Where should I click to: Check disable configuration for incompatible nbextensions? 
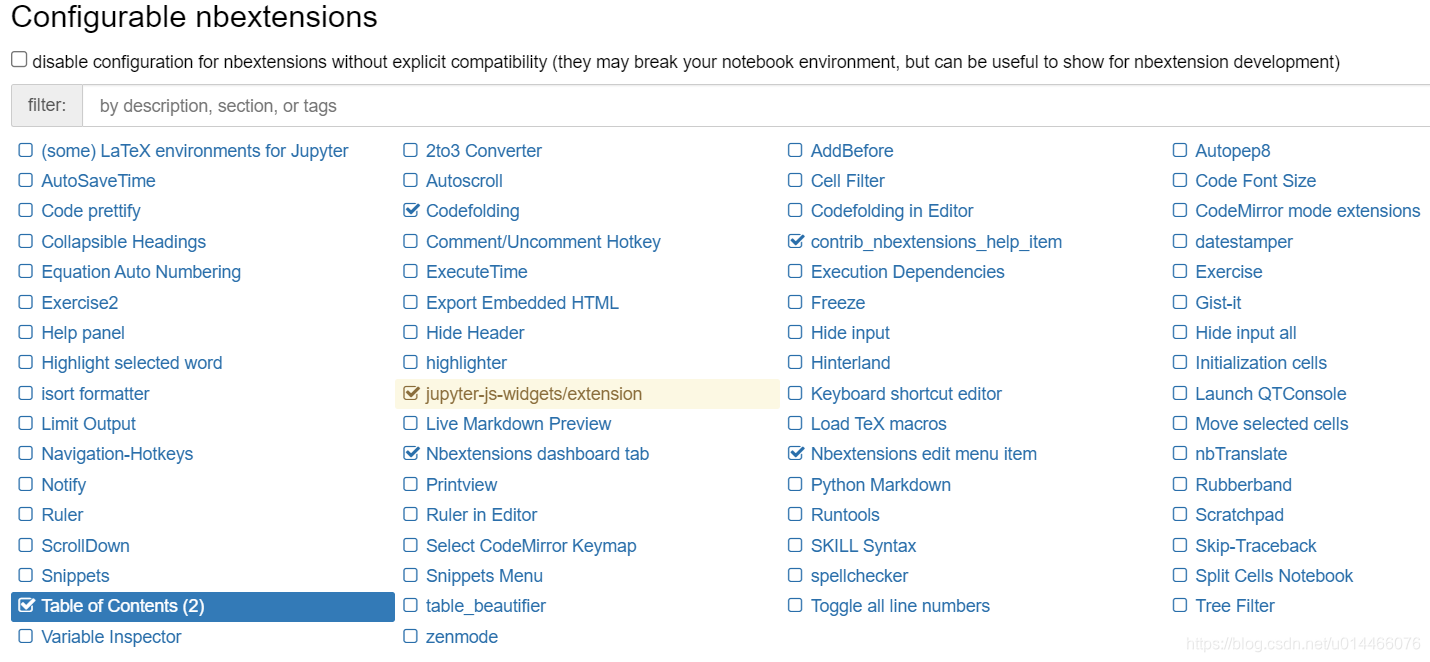(18, 58)
